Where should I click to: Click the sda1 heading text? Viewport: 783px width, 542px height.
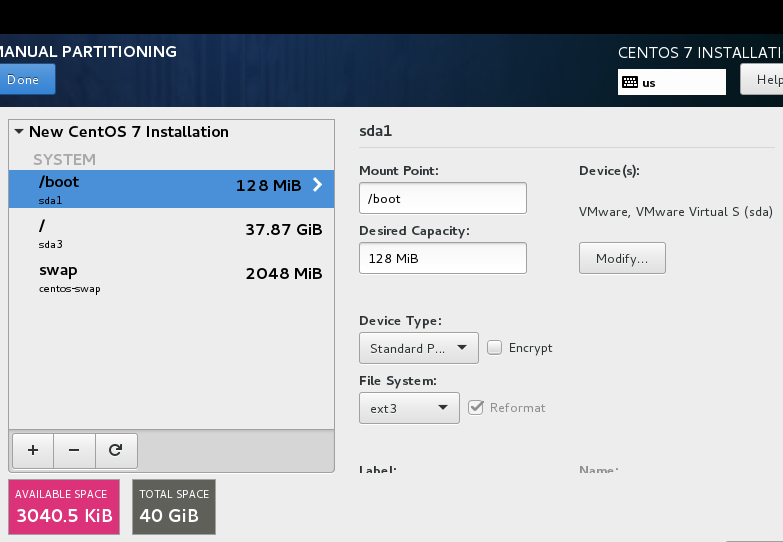376,131
